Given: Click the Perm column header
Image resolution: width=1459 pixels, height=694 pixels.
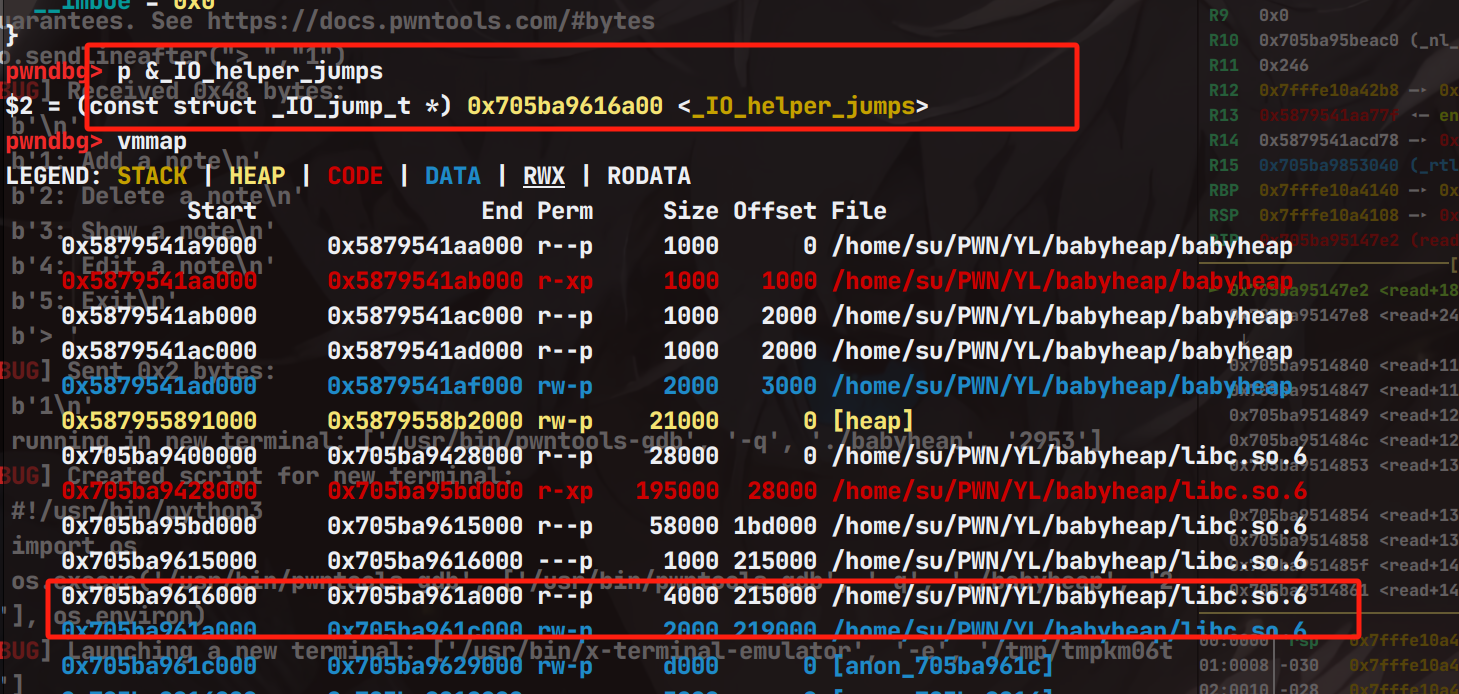Looking at the screenshot, I should click(564, 211).
